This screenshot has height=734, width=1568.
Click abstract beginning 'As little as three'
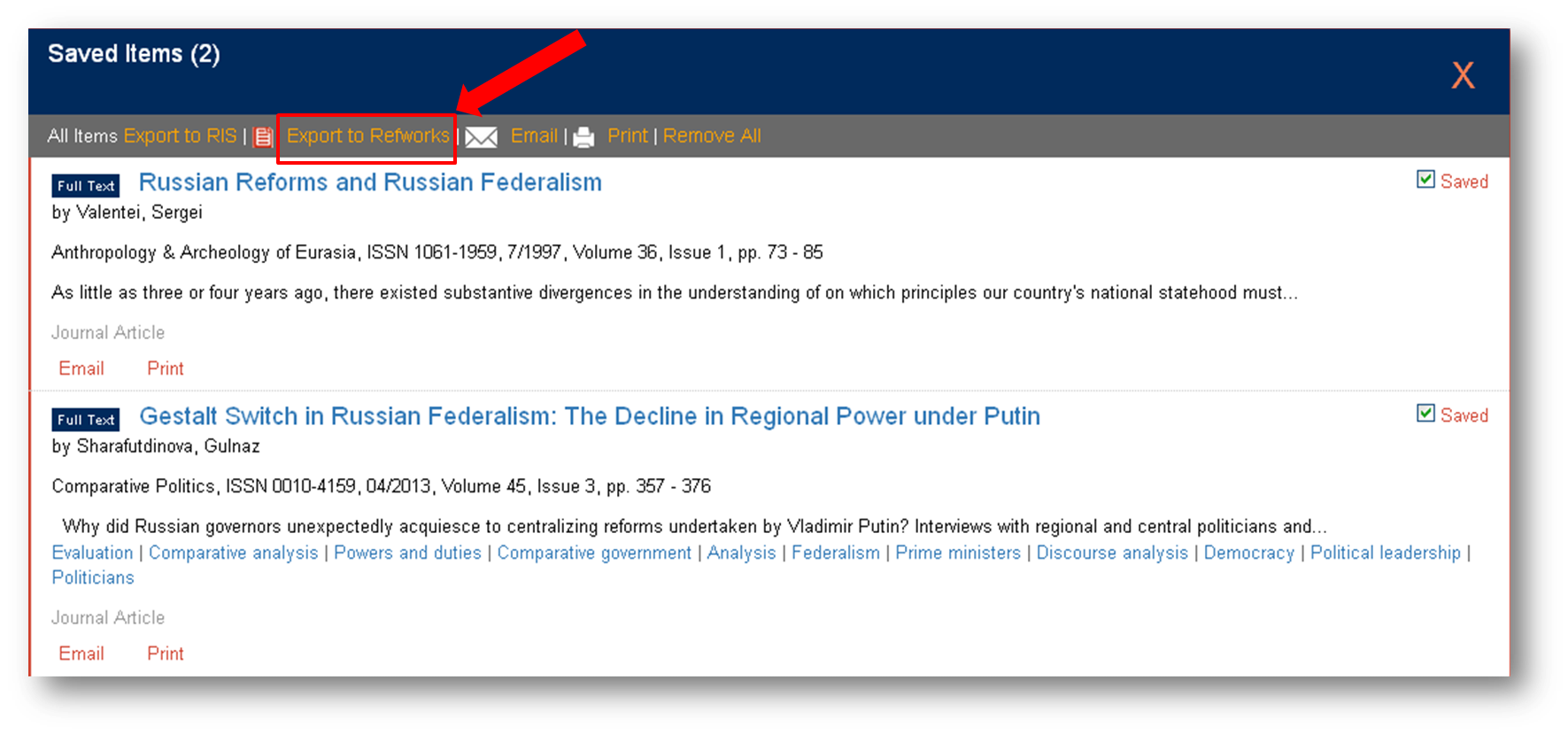coord(675,293)
